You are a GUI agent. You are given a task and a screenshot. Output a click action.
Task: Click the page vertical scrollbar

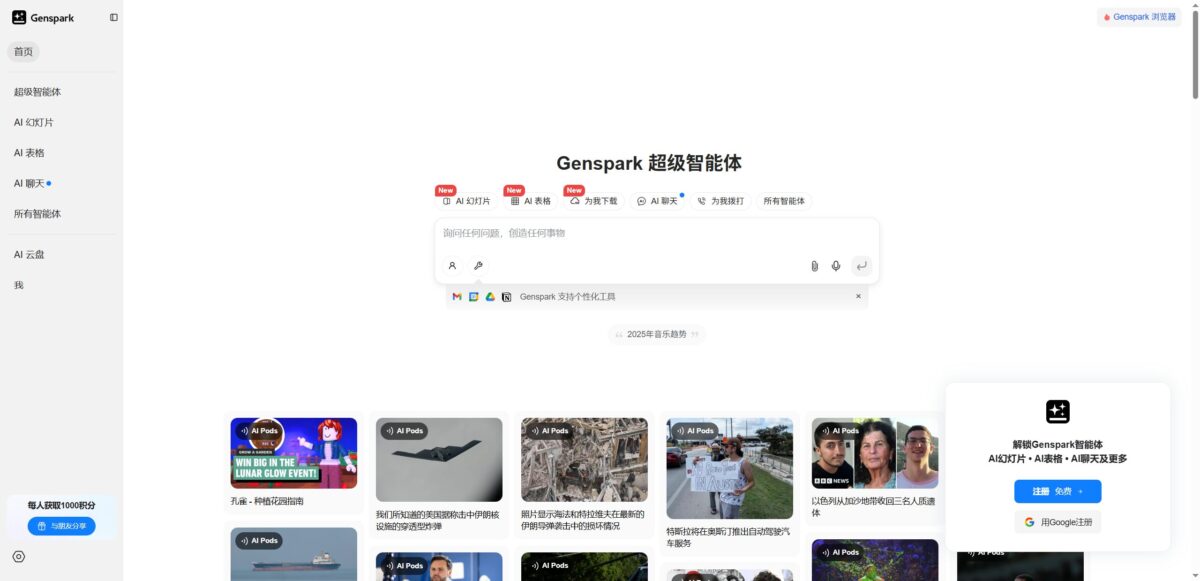1195,55
